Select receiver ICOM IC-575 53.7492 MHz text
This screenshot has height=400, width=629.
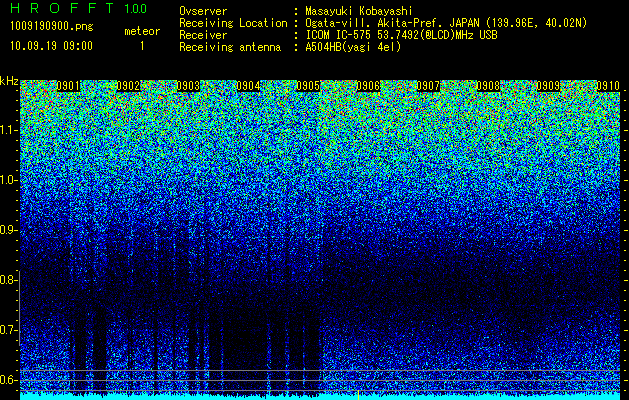coord(401,35)
